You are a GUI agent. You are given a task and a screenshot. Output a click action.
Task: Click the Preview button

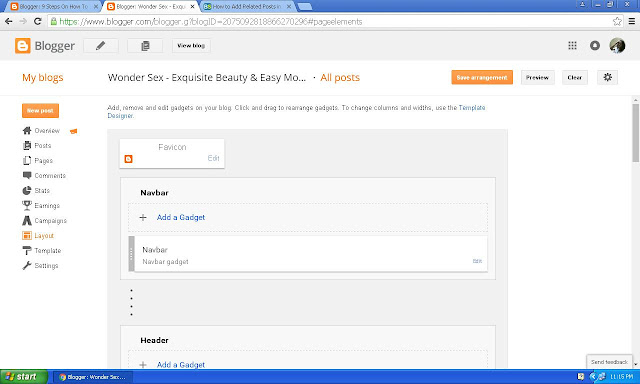(538, 77)
